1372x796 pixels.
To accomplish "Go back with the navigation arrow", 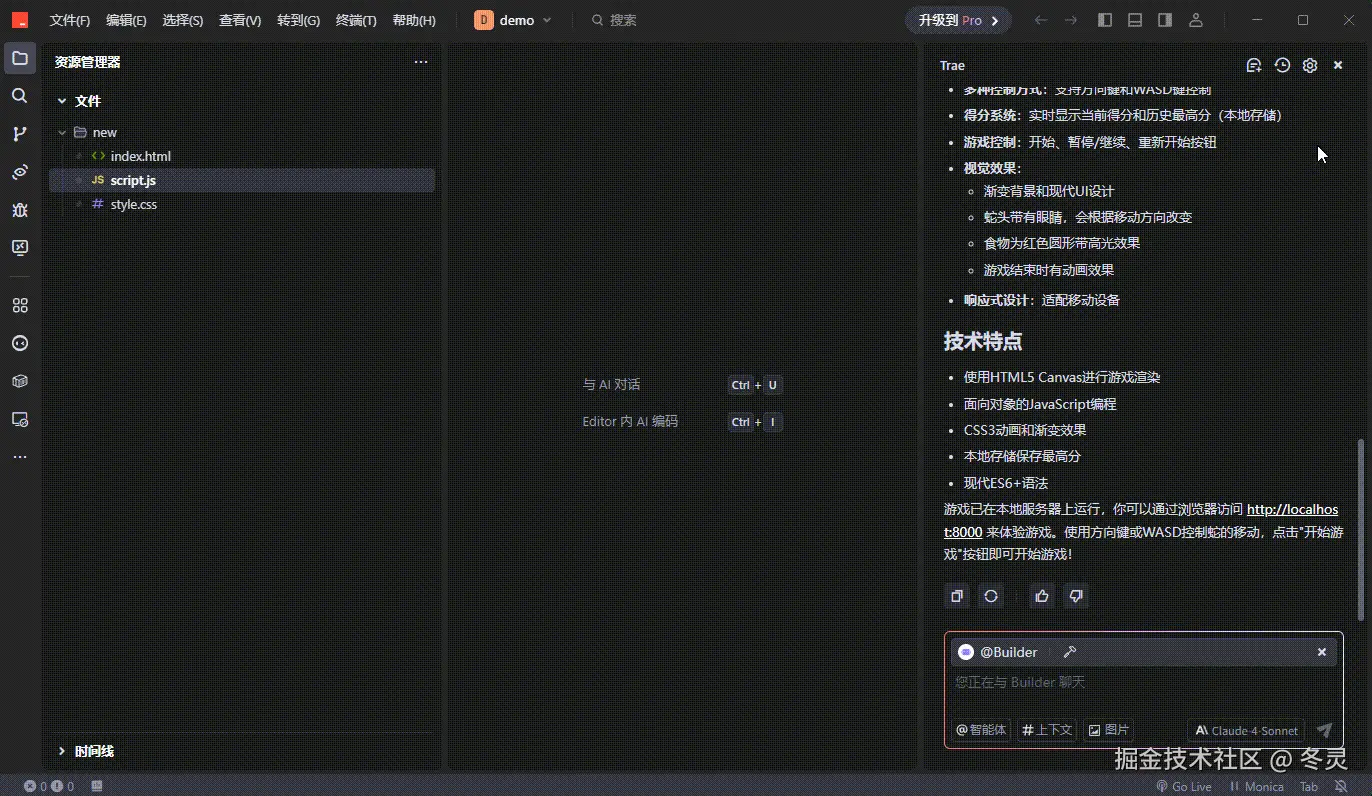I will pos(1041,20).
